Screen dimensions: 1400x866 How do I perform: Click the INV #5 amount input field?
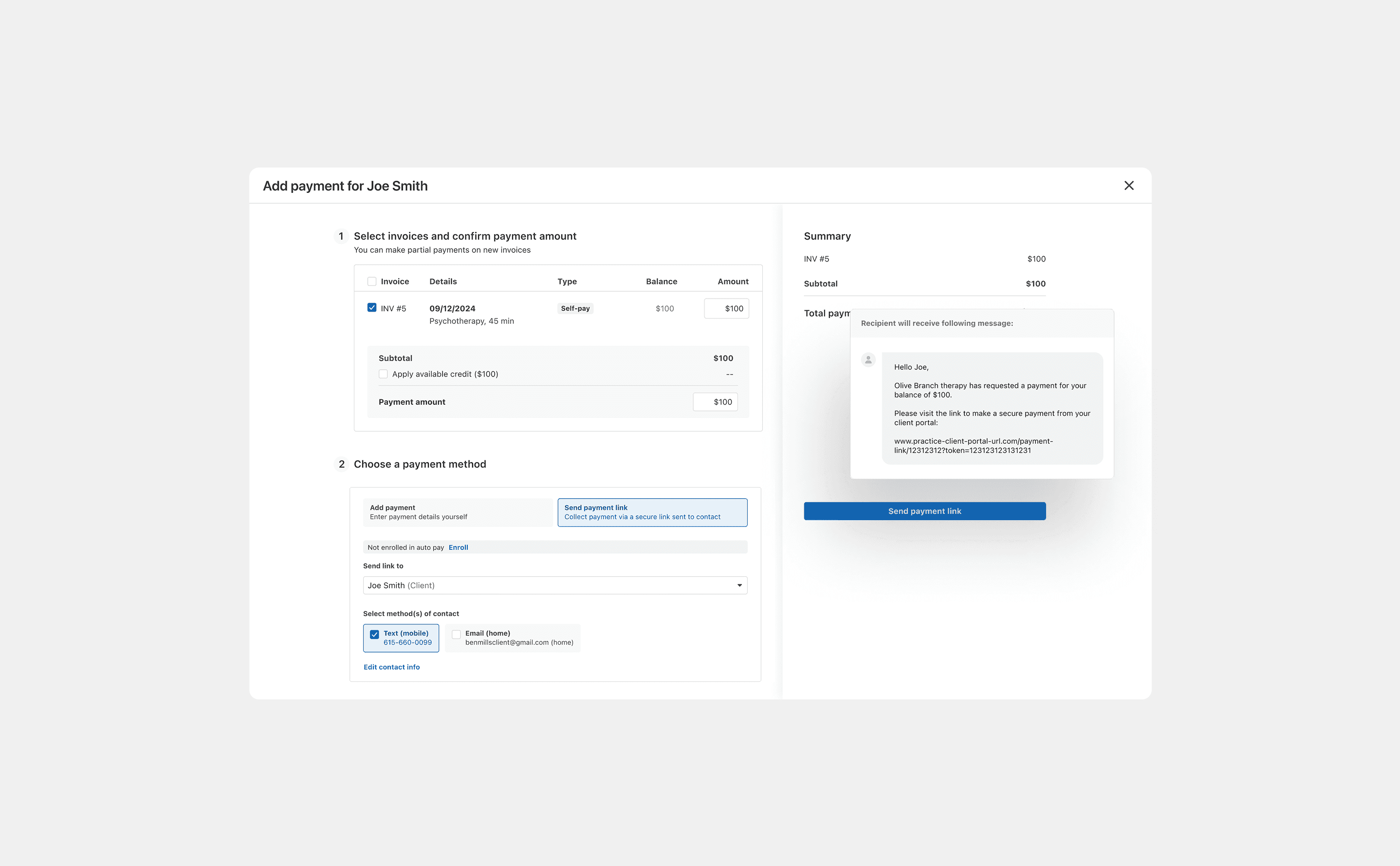(x=726, y=308)
